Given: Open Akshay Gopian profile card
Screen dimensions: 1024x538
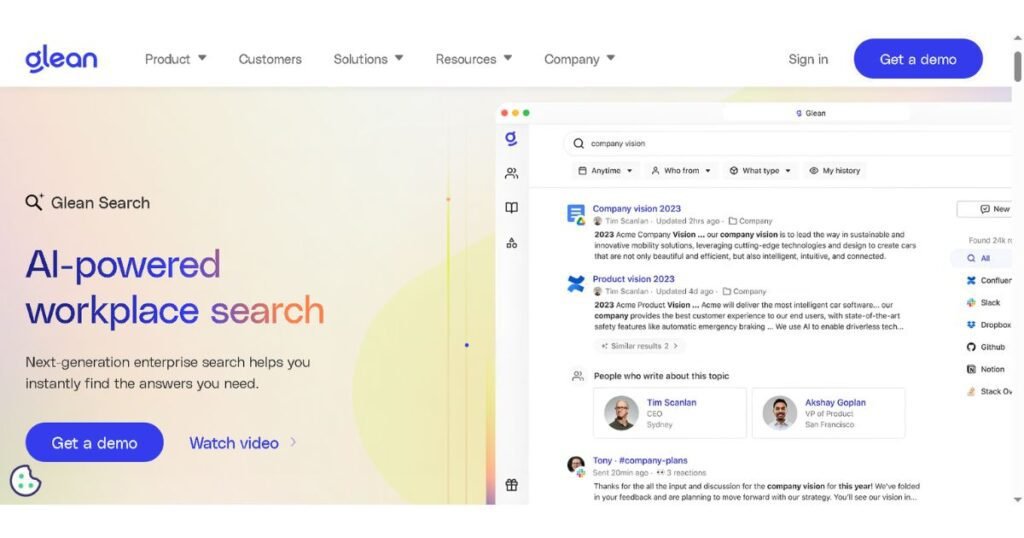Looking at the screenshot, I should pyautogui.click(x=828, y=413).
